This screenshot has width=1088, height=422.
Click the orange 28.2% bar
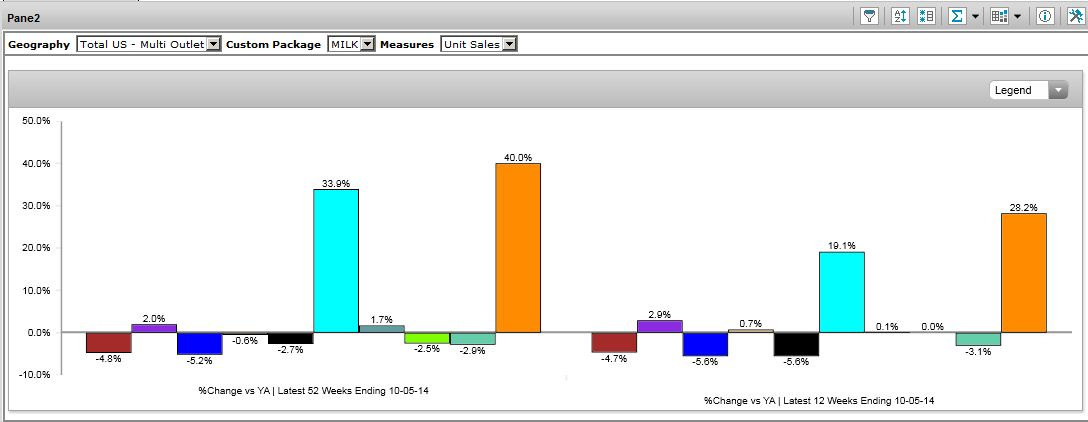point(1023,272)
